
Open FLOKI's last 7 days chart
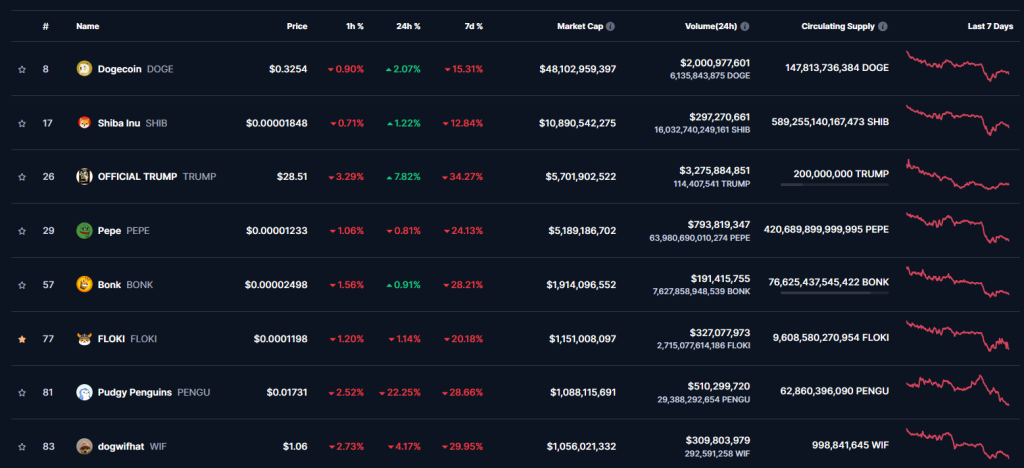coord(957,335)
